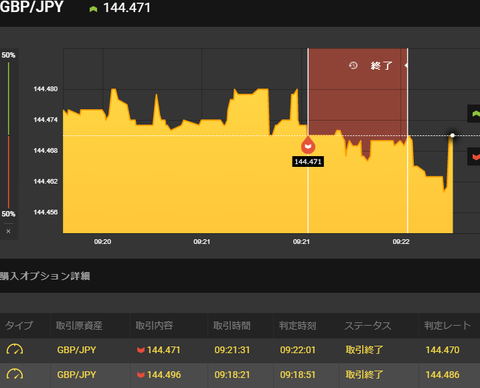Click the 09:18:51 judgment time cell
The width and height of the screenshot is (480, 388).
(x=298, y=375)
